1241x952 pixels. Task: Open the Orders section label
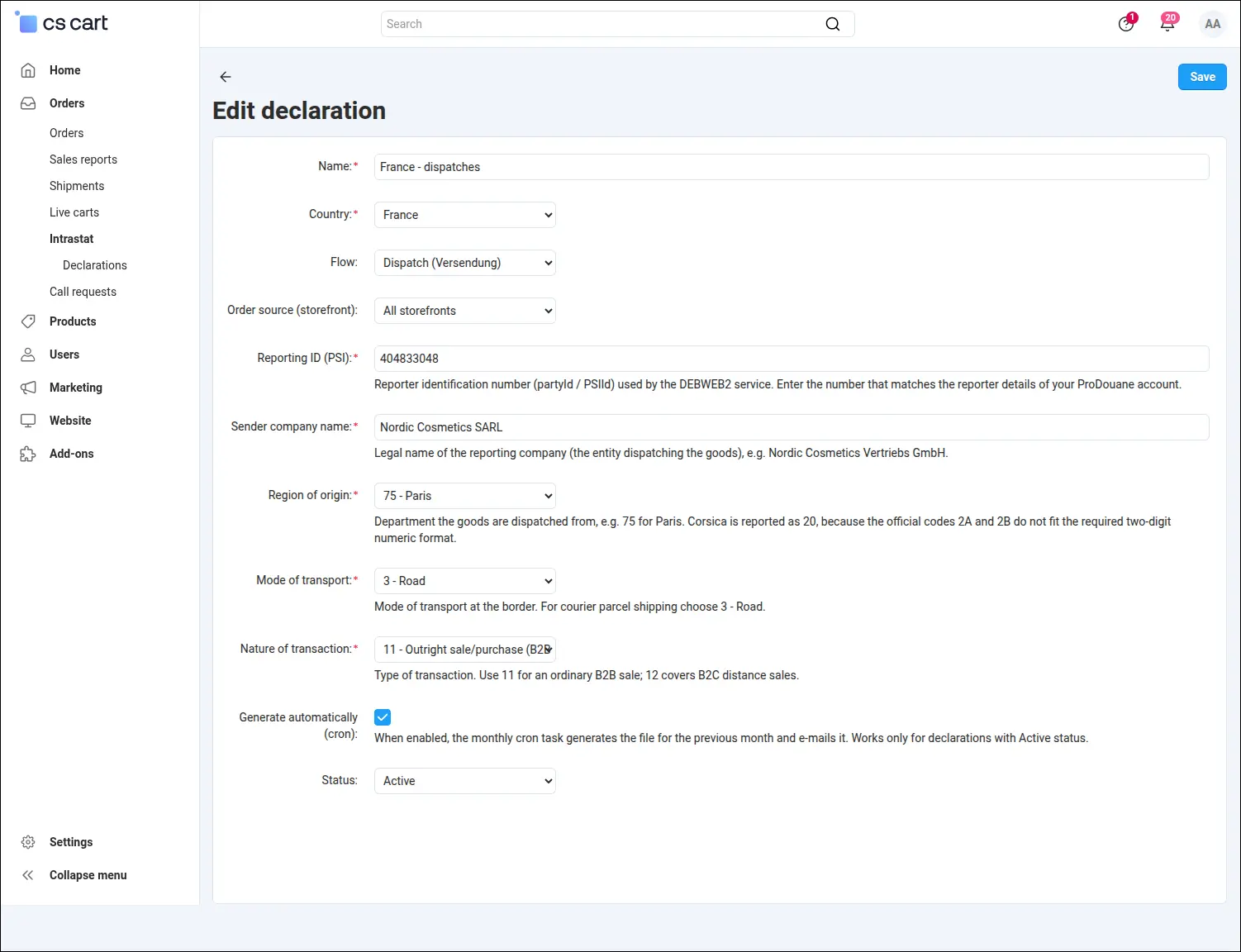(x=67, y=103)
